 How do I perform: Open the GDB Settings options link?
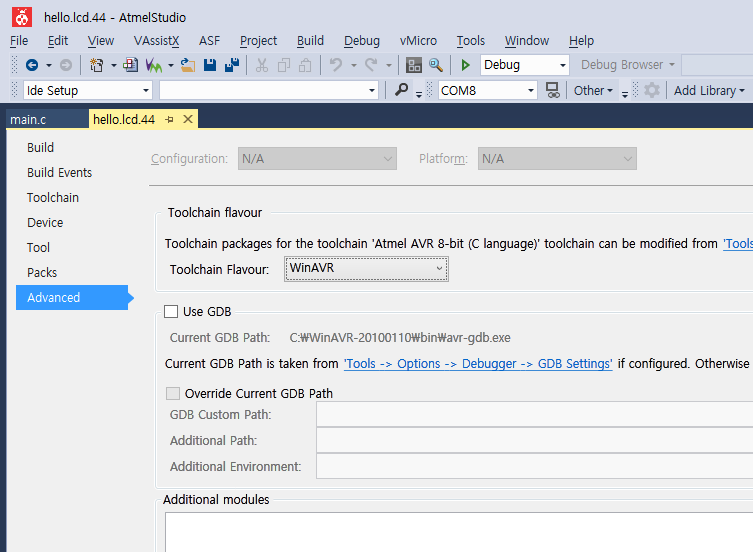478,364
